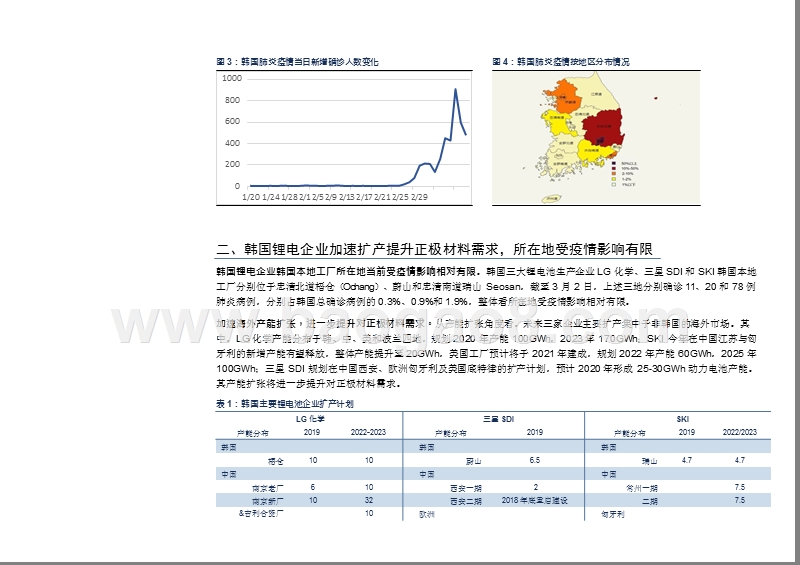Click the "梧仓" table cell
The width and height of the screenshot is (800, 565).
[x=276, y=461]
